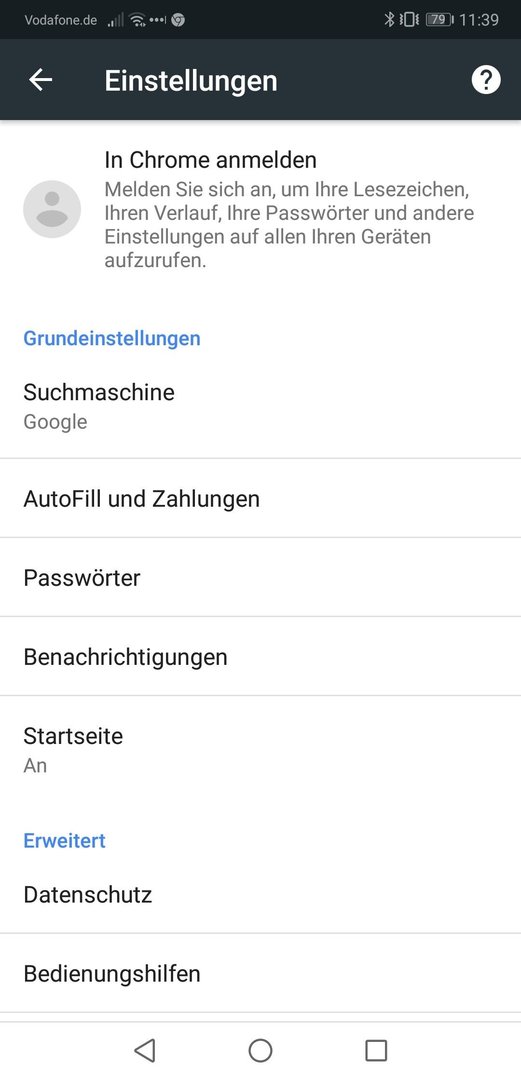Screen dimensions: 521x1080
Task: Open the help question mark icon
Action: 486,80
